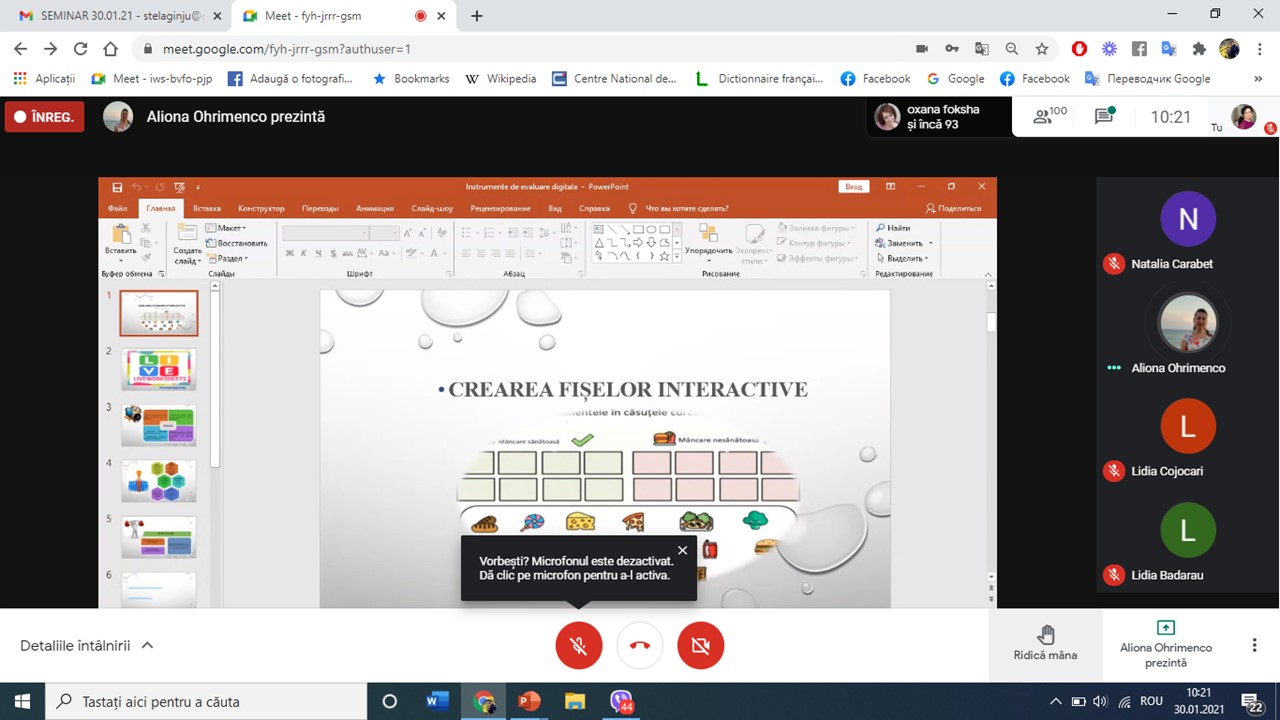1280x720 pixels.
Task: Raise your hand with Ridică mâna
Action: 1045,643
